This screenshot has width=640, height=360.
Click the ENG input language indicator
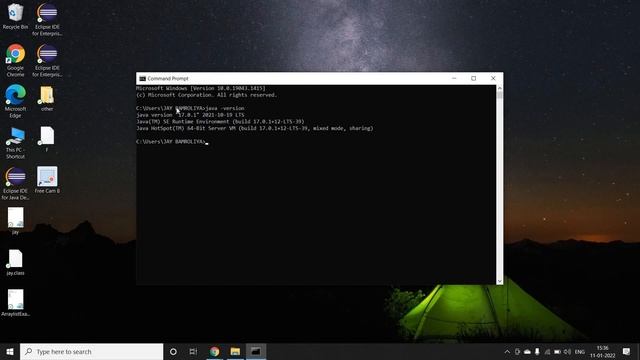[580, 352]
